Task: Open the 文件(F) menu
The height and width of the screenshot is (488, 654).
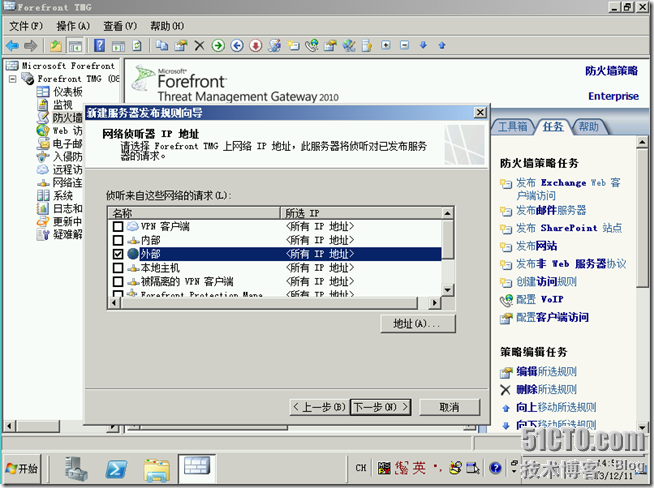Action: (x=26, y=26)
